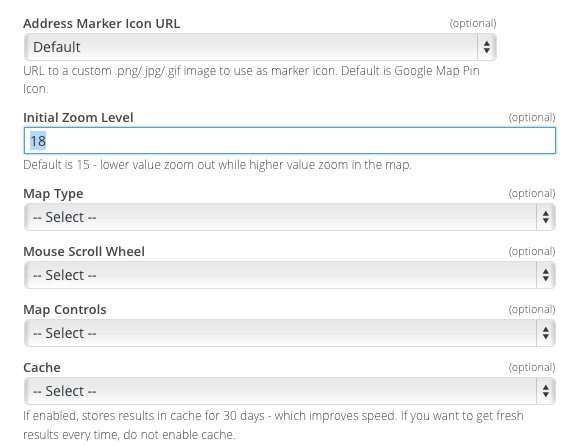Click the cache 30 days description text
Image resolution: width=576 pixels, height=445 pixels.
tap(273, 425)
